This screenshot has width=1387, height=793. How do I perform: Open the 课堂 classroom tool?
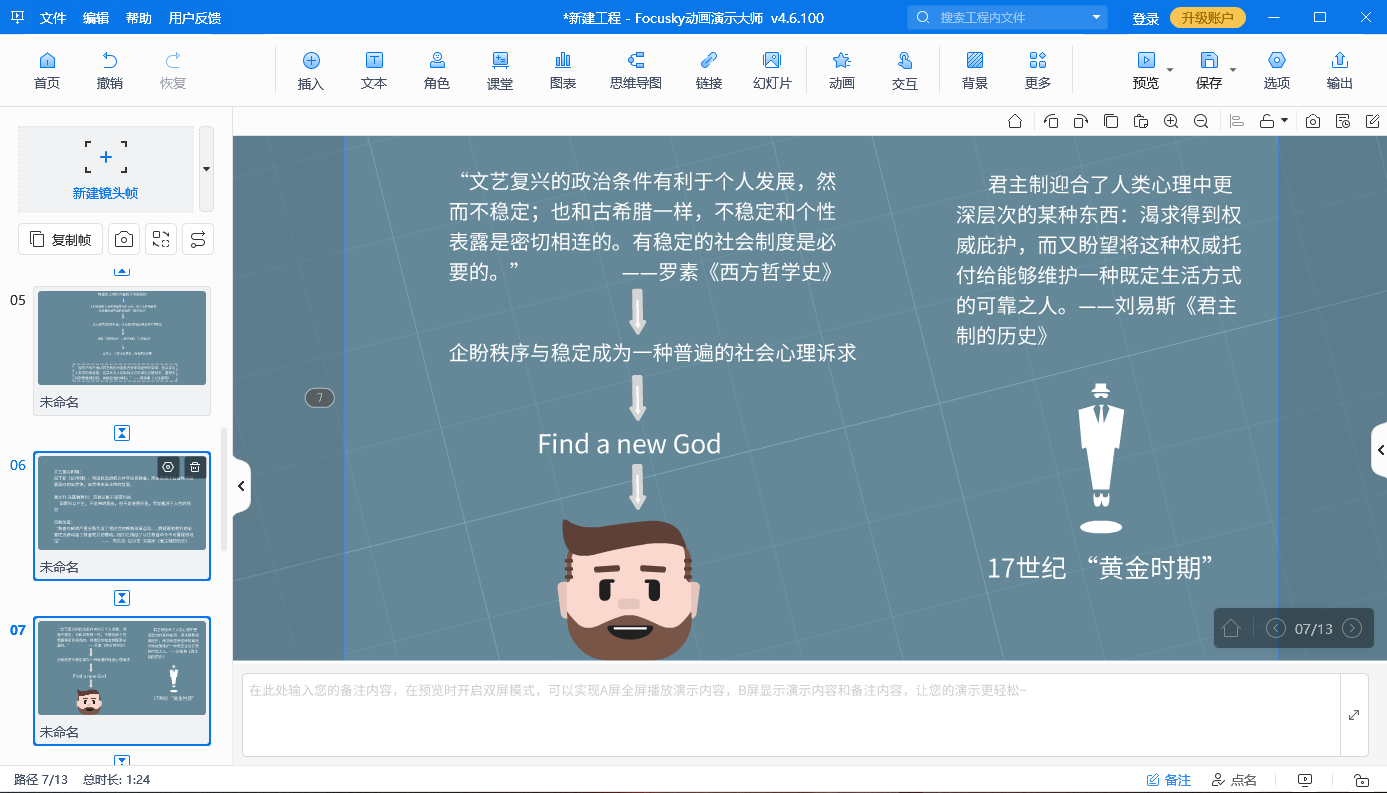[500, 70]
